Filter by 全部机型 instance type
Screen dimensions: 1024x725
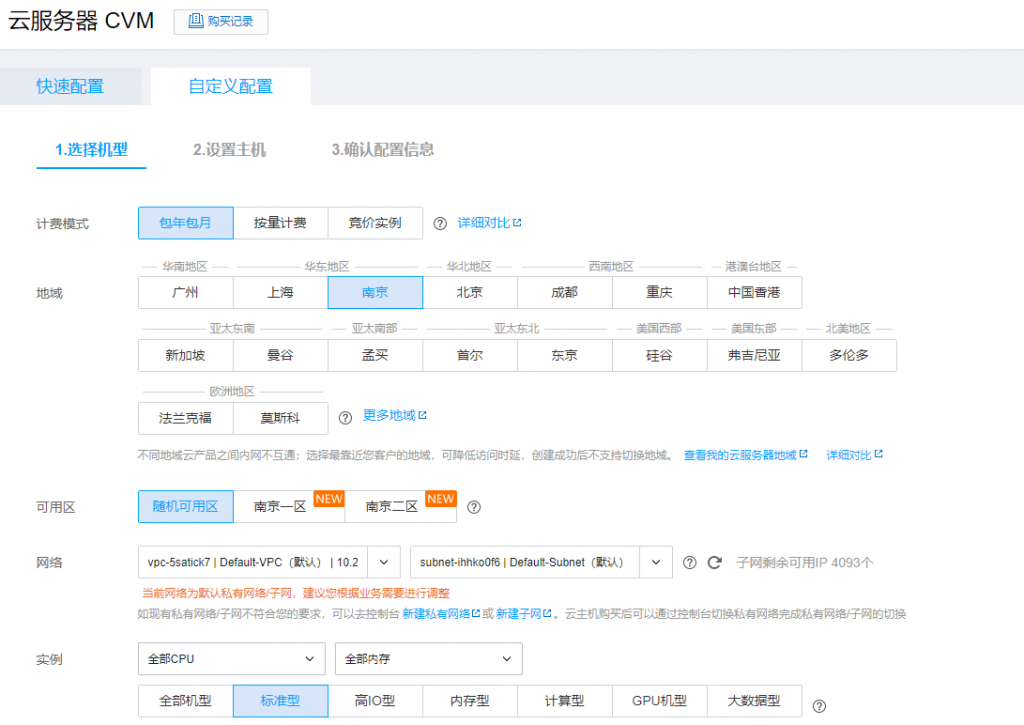click(x=185, y=701)
